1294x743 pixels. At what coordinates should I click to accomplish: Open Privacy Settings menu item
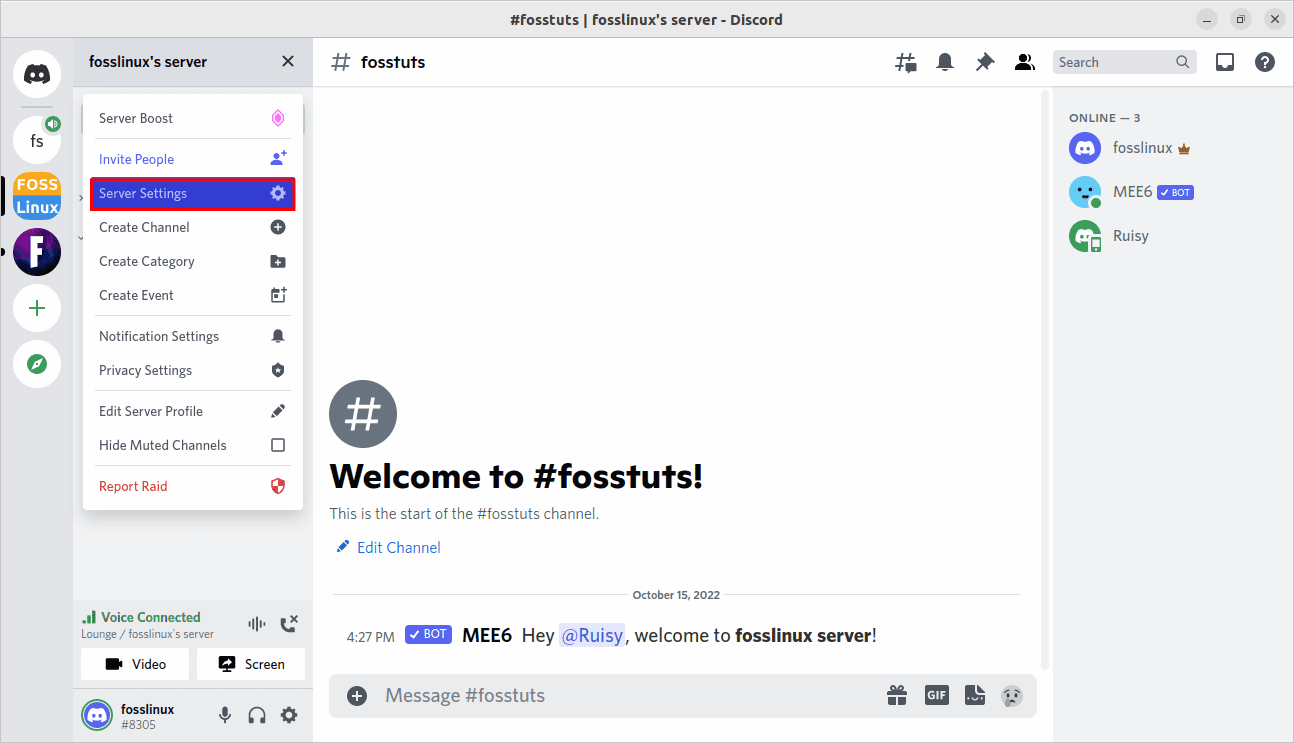tap(193, 370)
